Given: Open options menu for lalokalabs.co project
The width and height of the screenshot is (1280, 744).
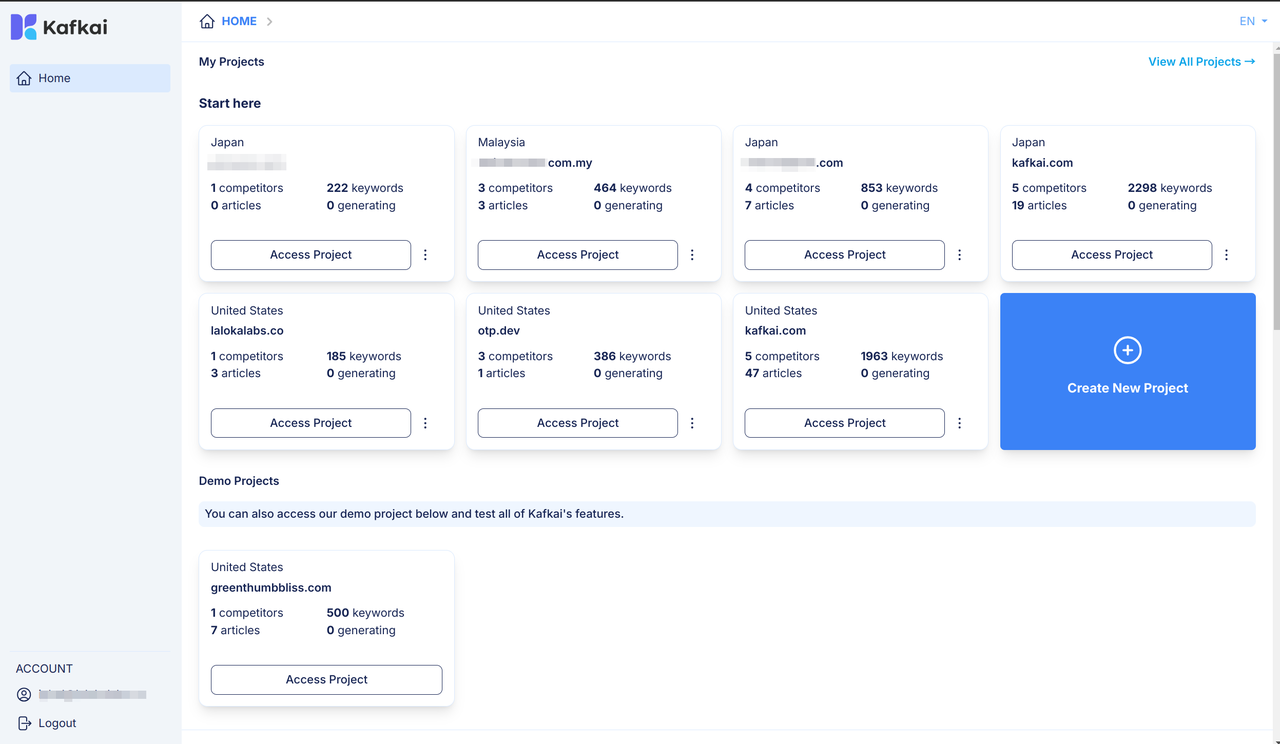Looking at the screenshot, I should [425, 423].
